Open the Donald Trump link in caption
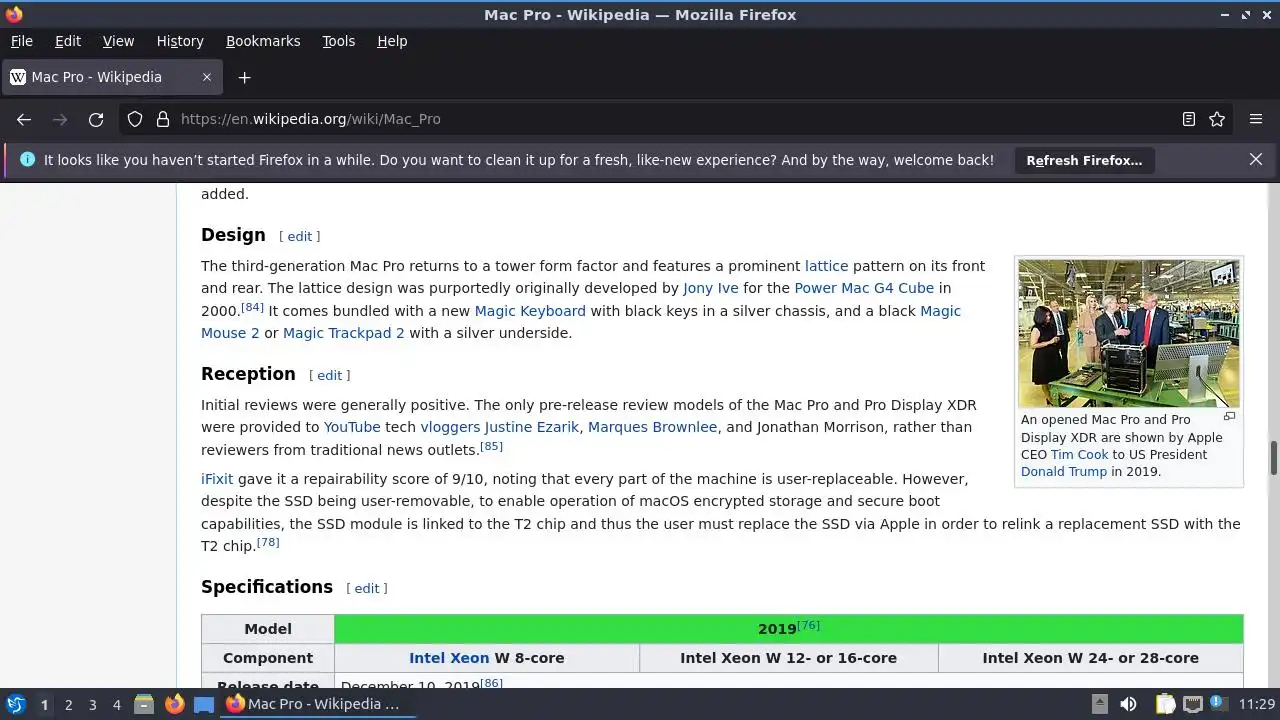 (1064, 472)
